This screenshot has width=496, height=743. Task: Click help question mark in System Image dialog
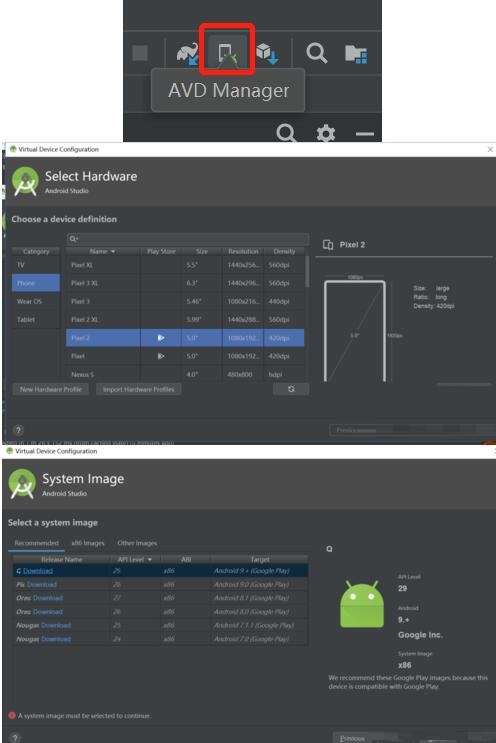click(15, 738)
